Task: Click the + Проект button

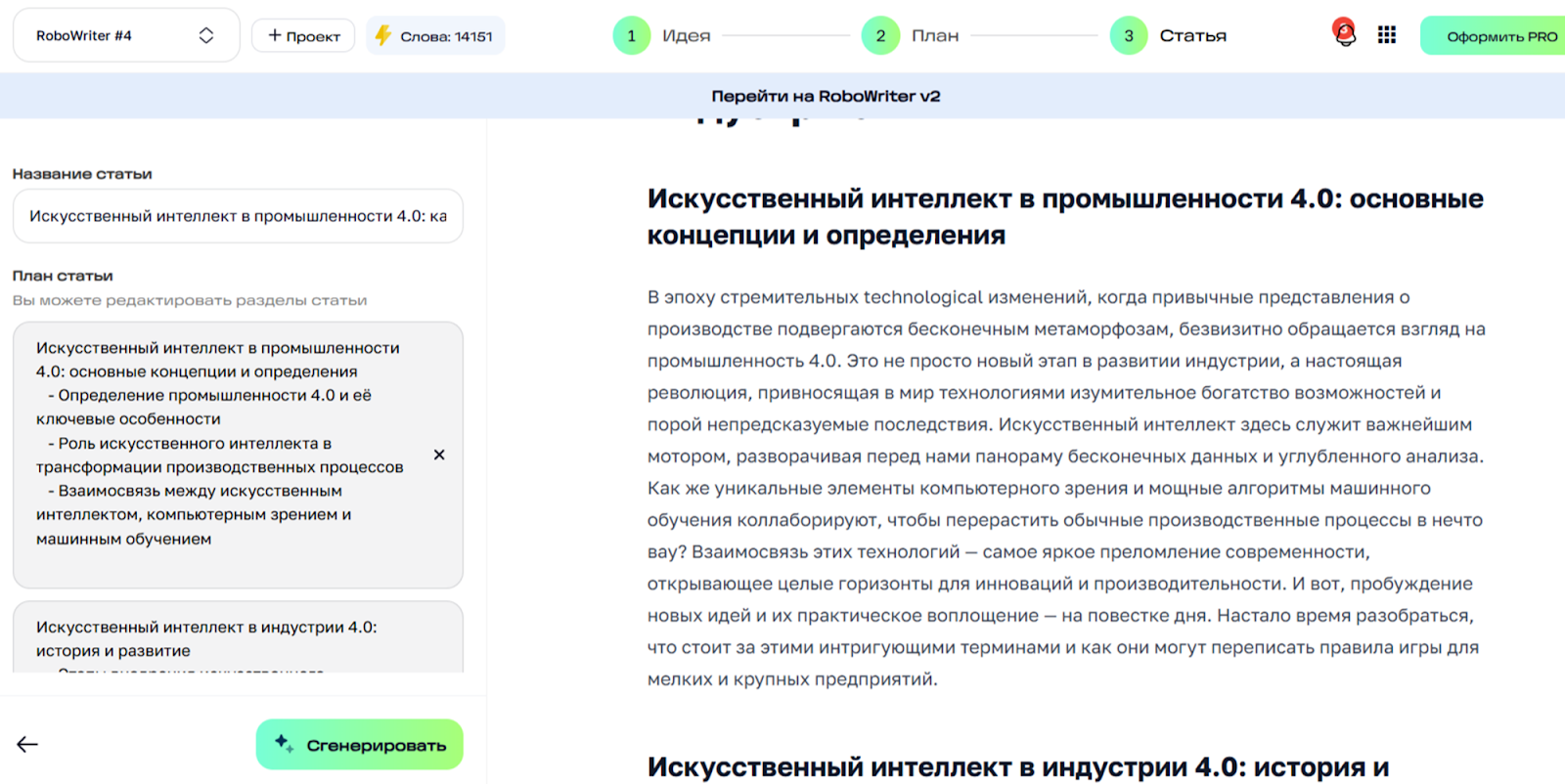Action: pos(303,36)
